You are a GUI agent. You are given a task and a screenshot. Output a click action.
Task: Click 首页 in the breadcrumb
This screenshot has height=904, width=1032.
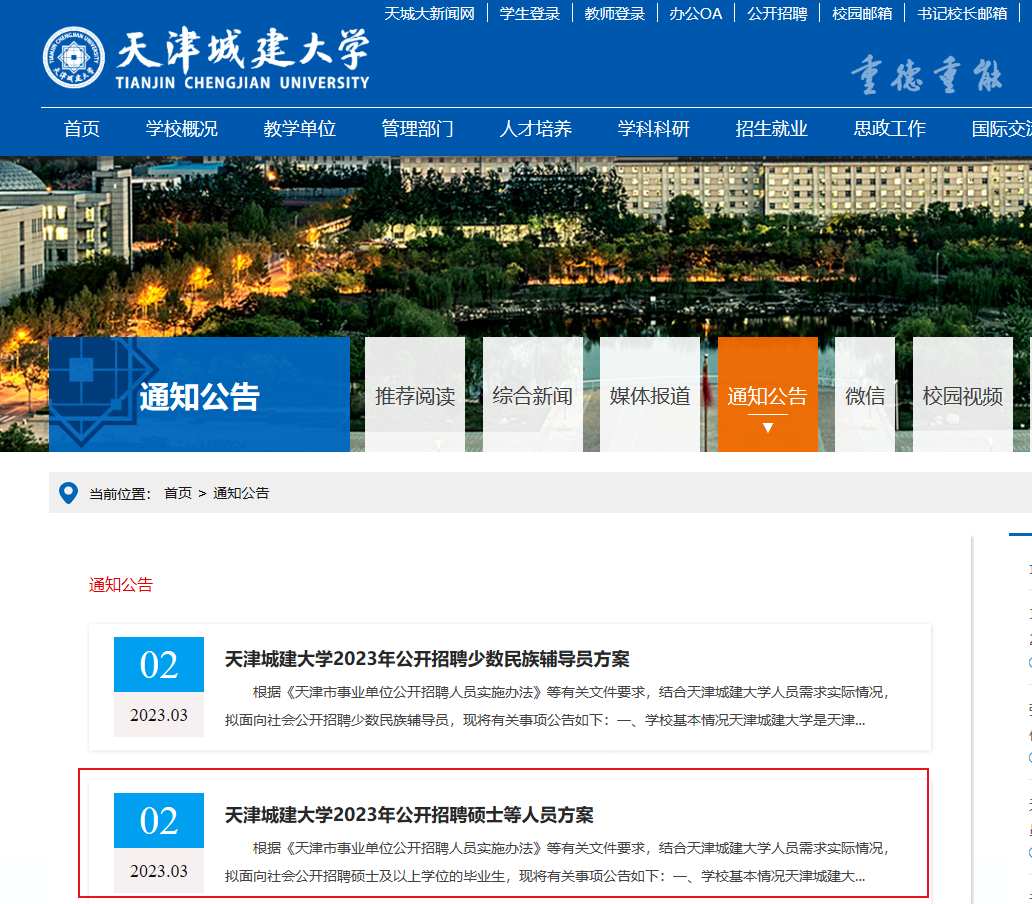coord(178,493)
